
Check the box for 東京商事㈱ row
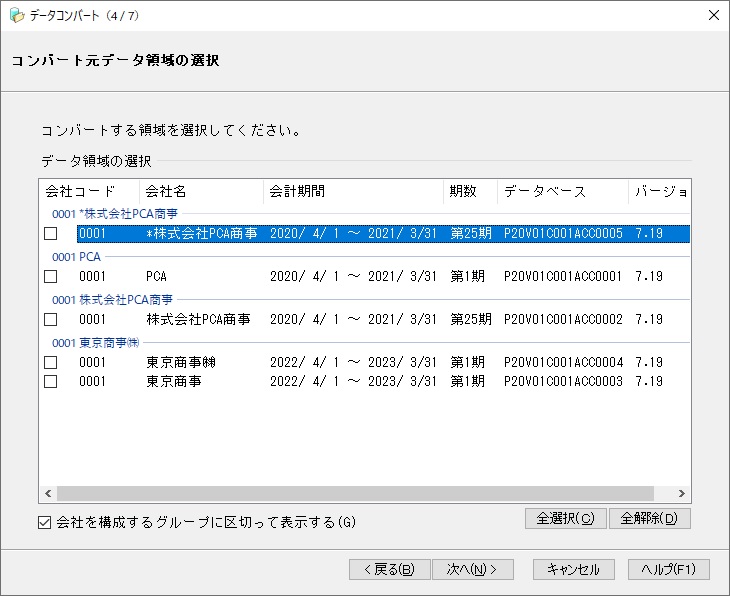pyautogui.click(x=51, y=363)
